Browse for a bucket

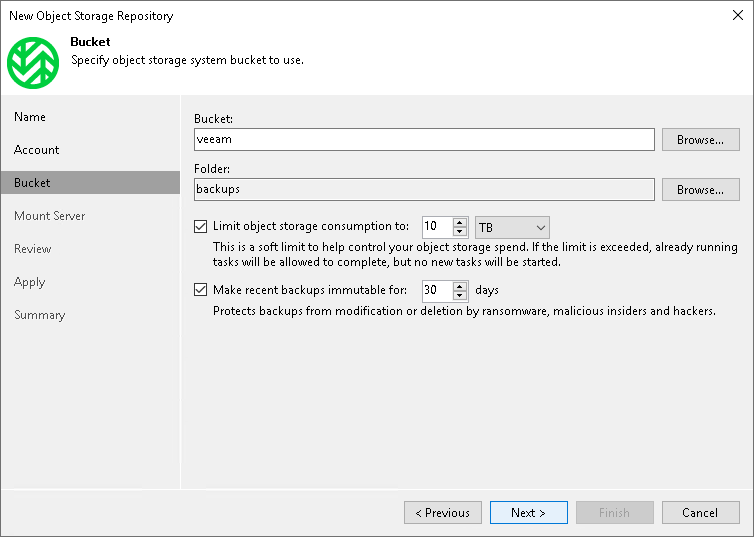(x=701, y=139)
